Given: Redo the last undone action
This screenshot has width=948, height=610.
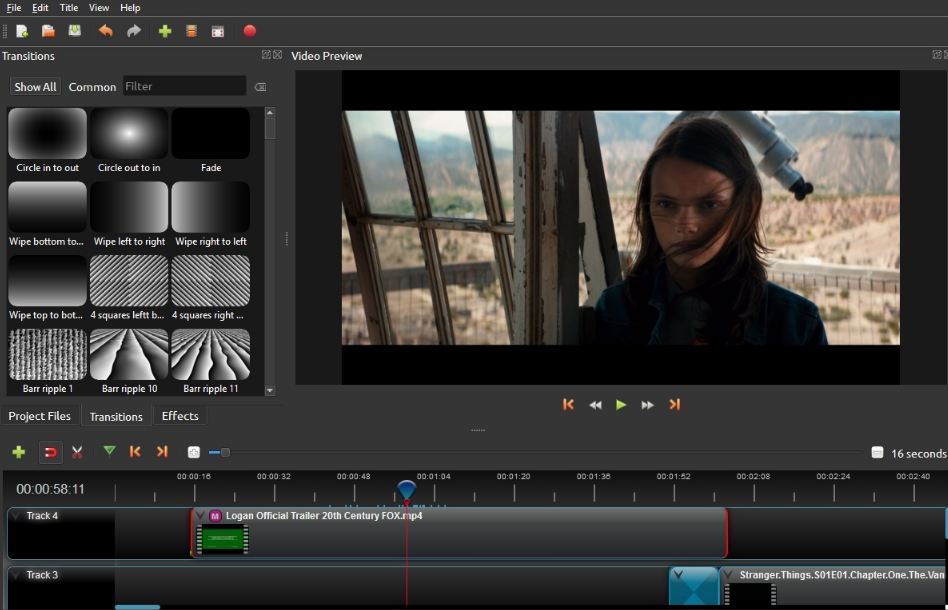Looking at the screenshot, I should click(134, 31).
